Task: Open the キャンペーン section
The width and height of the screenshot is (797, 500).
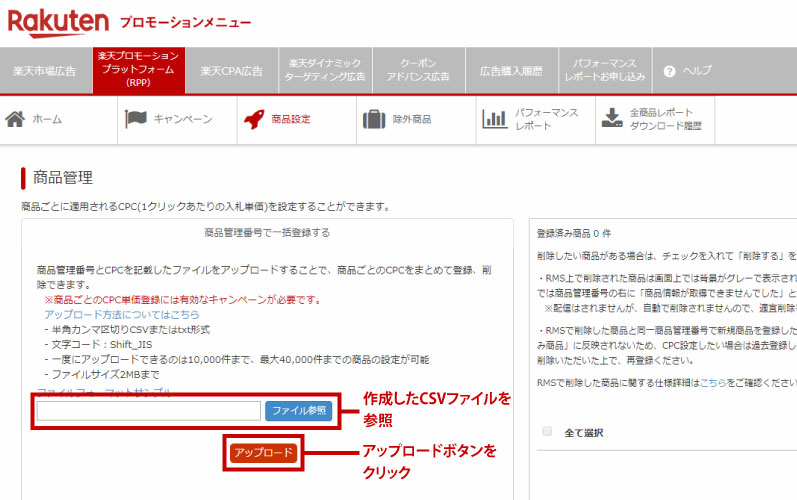Action: coord(183,119)
